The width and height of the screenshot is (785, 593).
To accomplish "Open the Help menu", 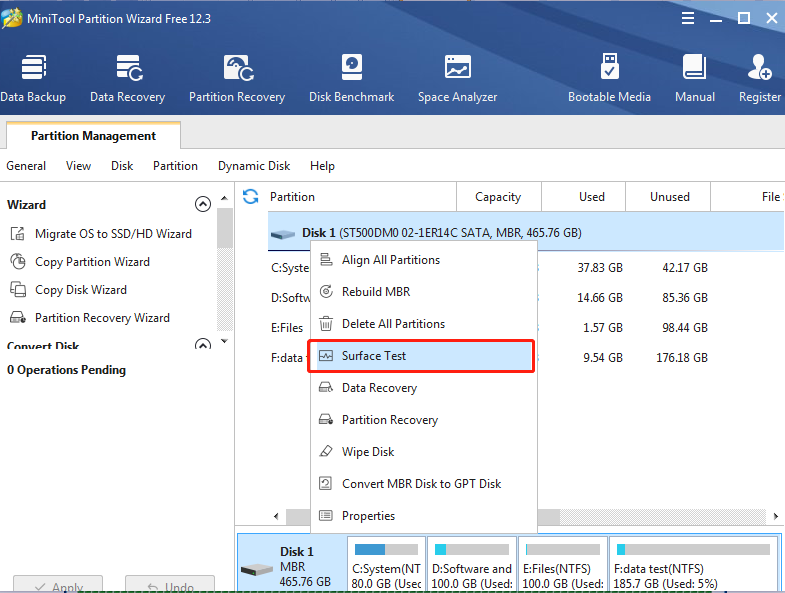I will click(x=322, y=166).
